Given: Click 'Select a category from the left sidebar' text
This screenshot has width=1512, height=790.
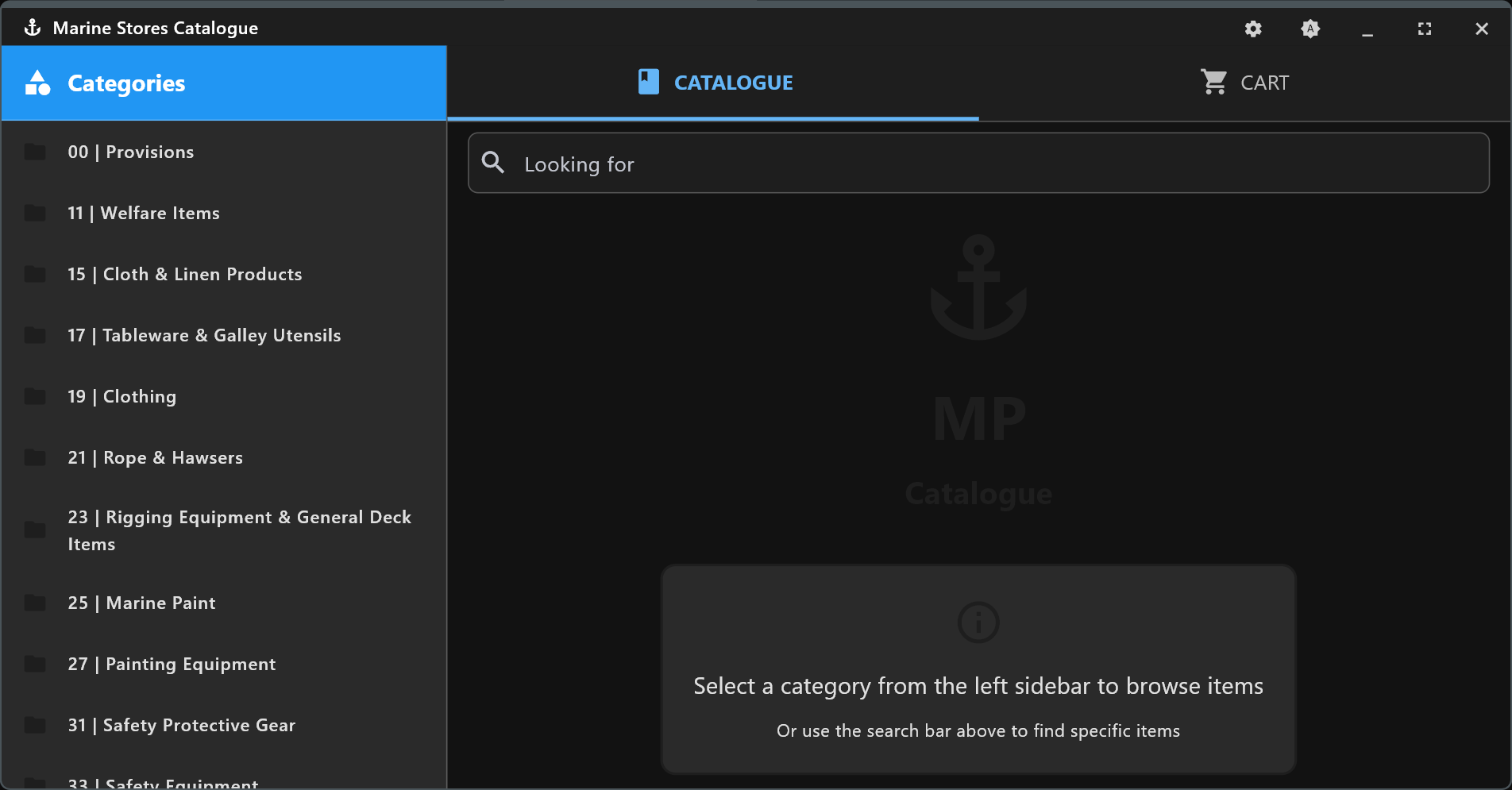Looking at the screenshot, I should click(x=978, y=686).
